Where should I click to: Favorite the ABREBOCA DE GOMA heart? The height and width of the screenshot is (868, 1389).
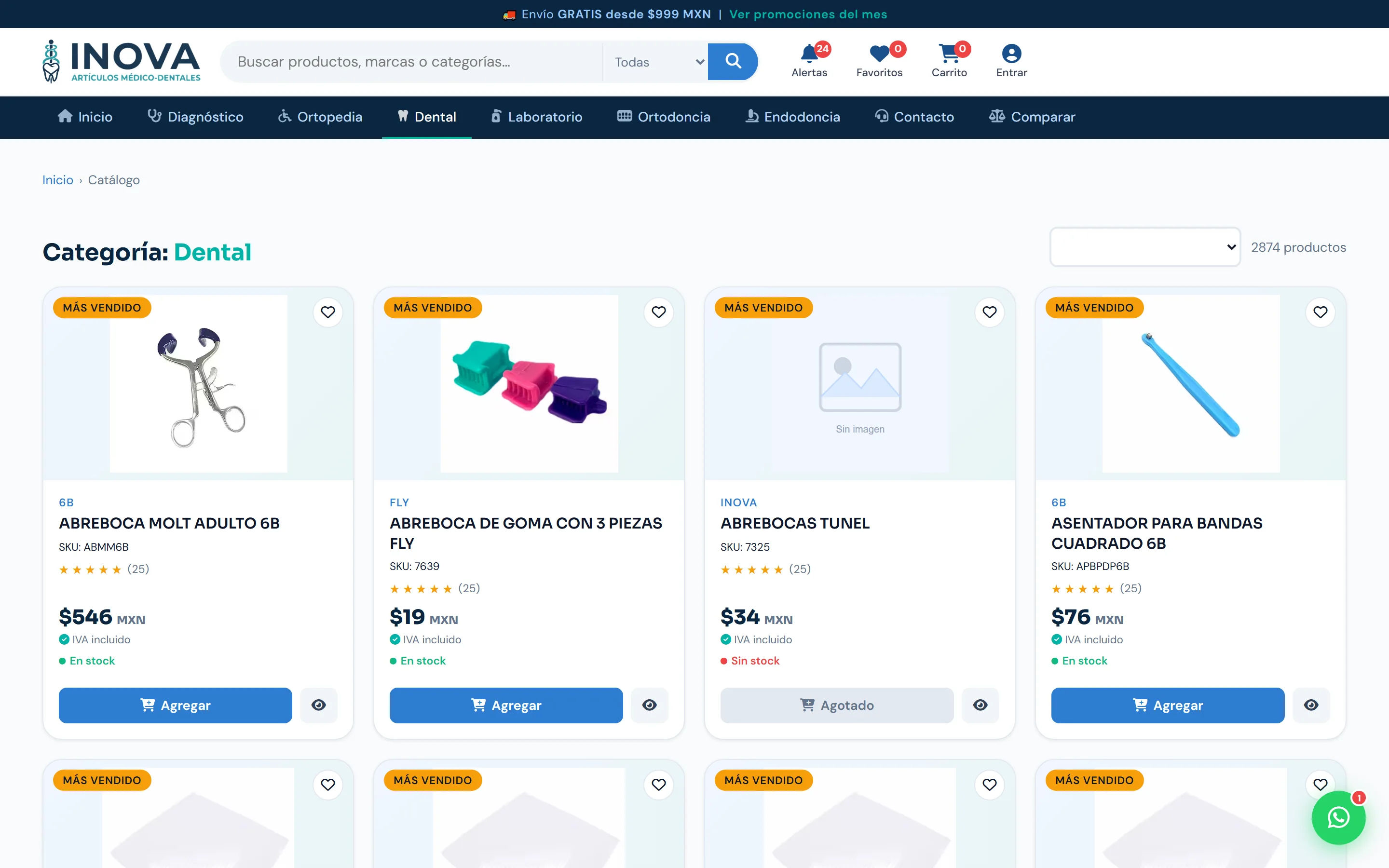(658, 312)
